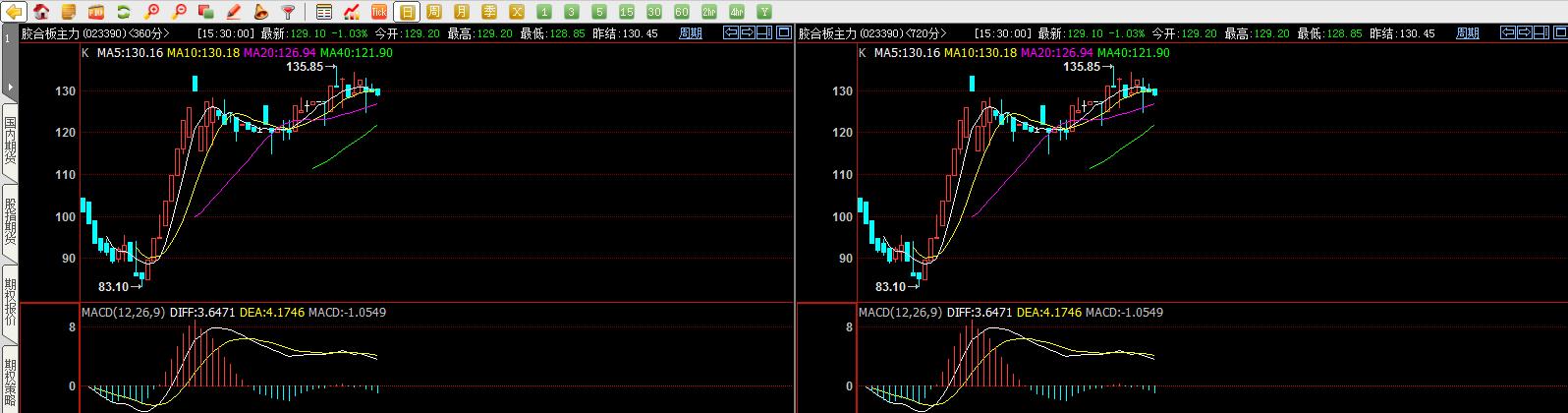Expand the sidebar arrow under tab 1

point(9,87)
